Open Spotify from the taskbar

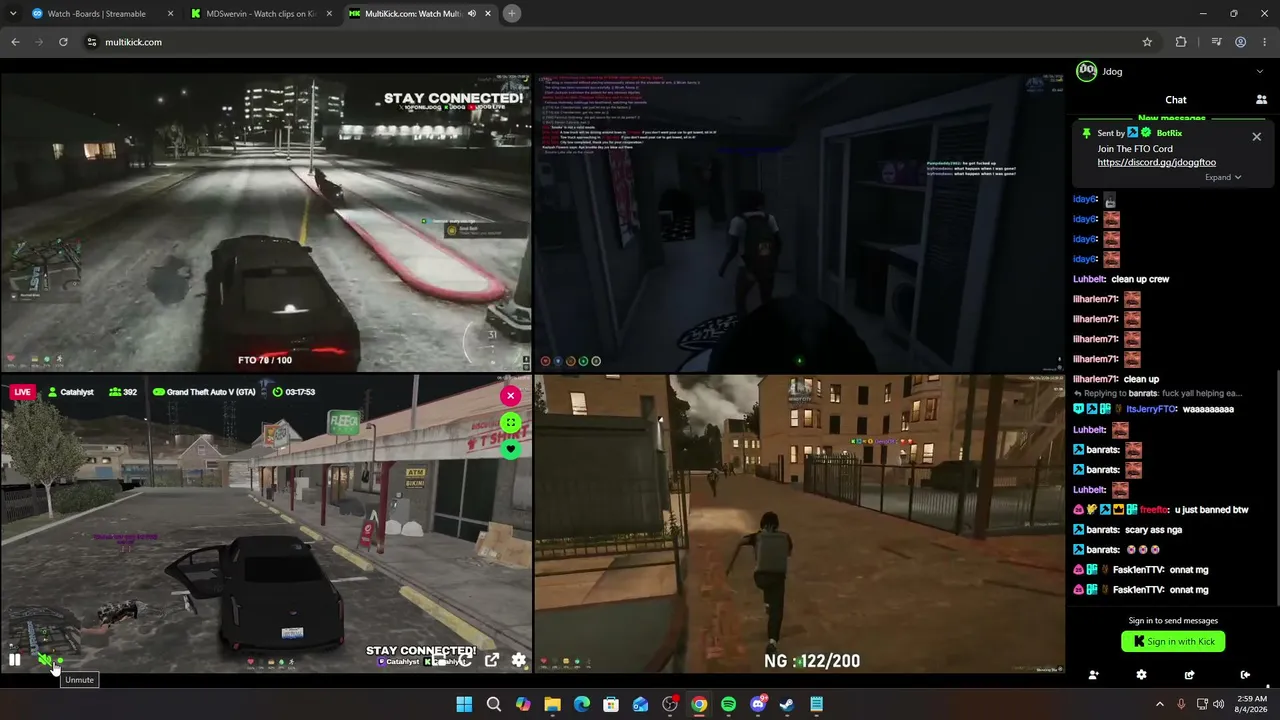click(728, 704)
